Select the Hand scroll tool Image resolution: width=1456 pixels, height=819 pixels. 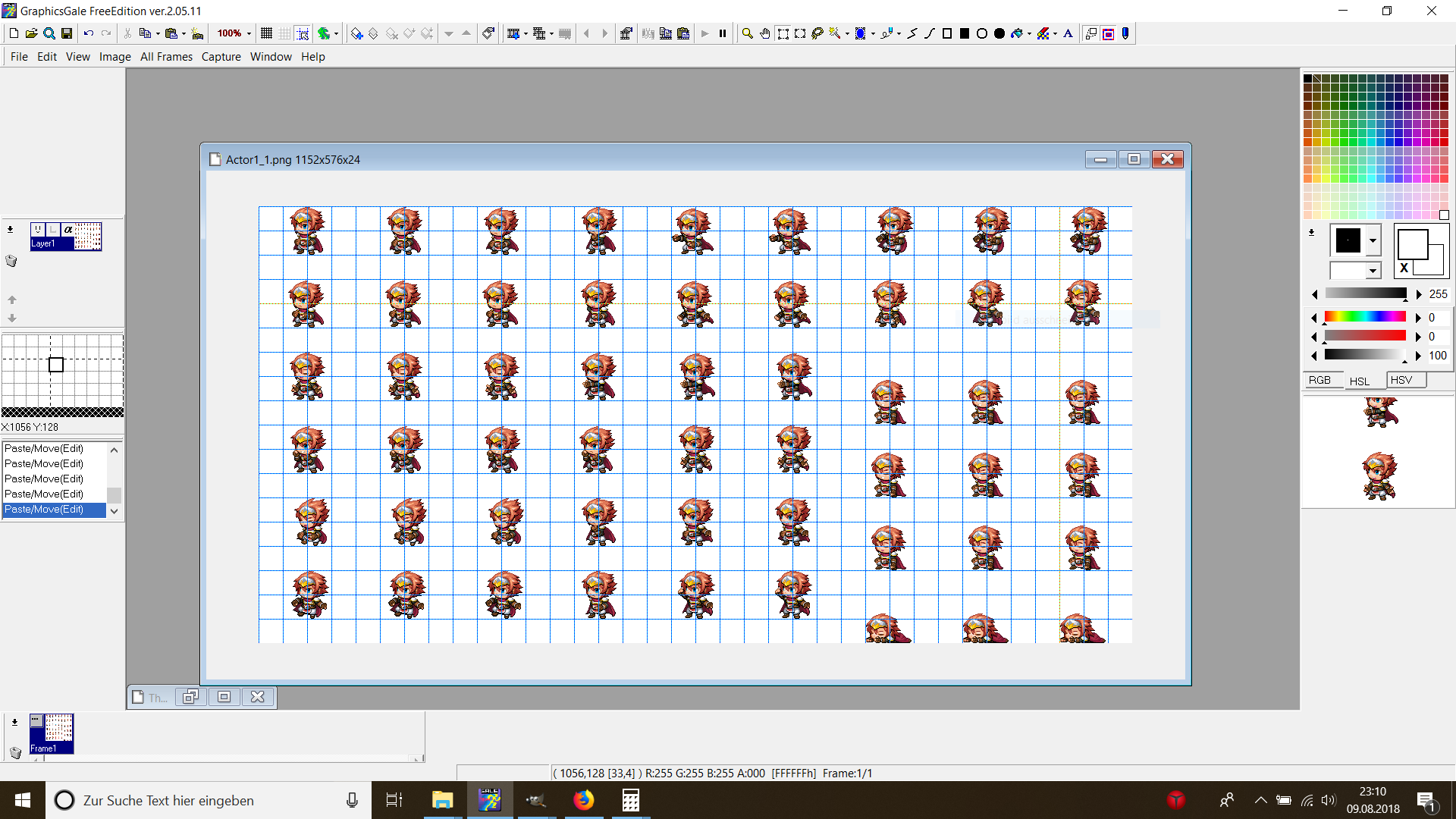tap(765, 33)
